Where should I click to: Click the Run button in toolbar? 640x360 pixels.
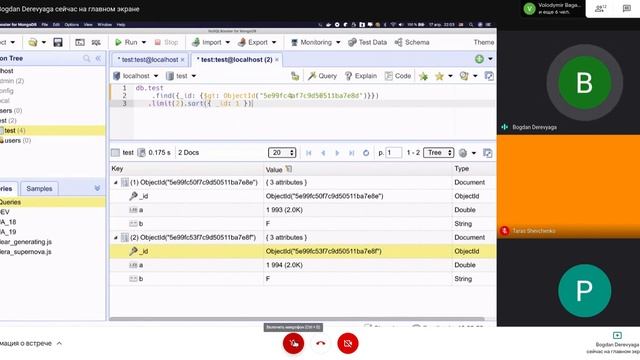tap(126, 42)
